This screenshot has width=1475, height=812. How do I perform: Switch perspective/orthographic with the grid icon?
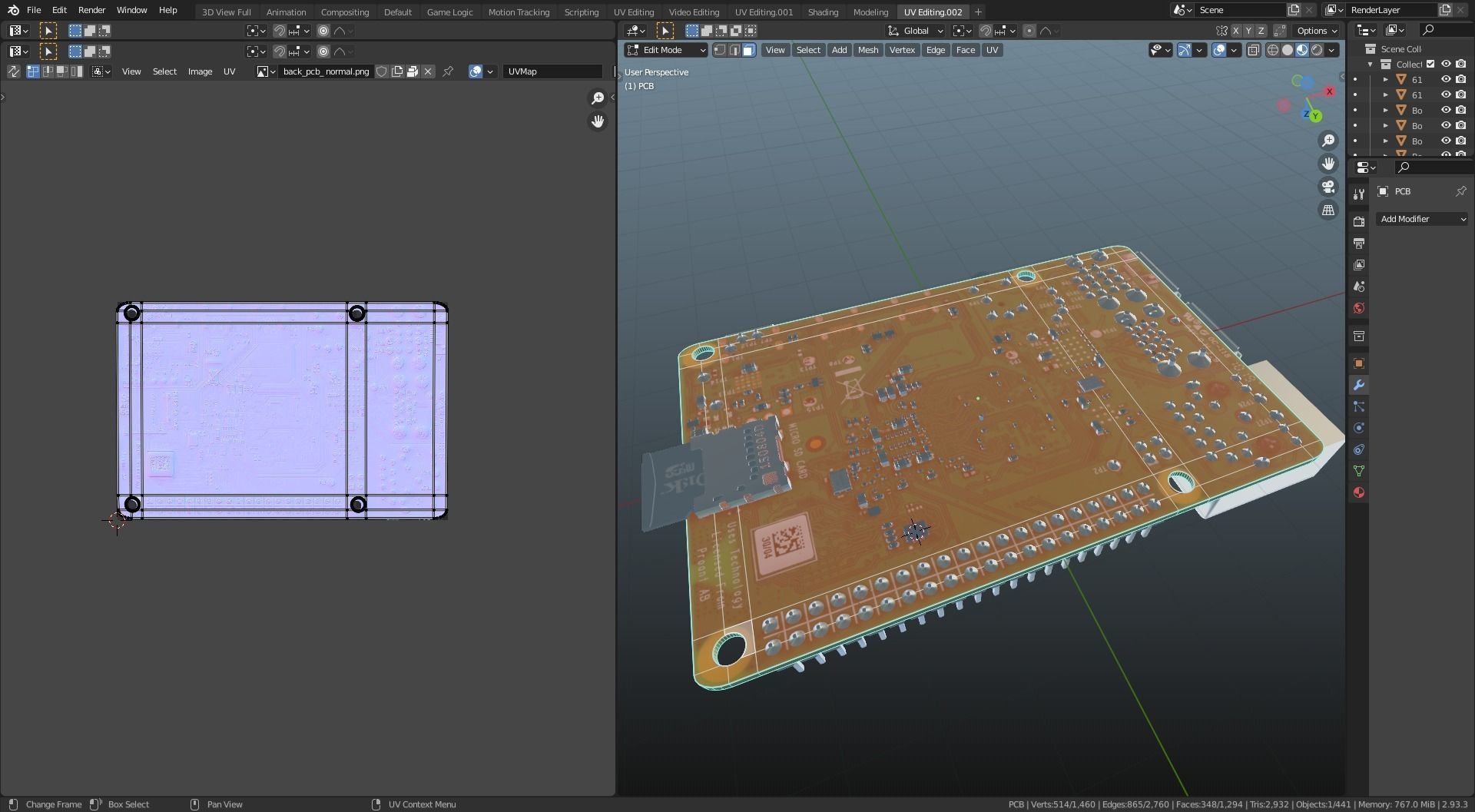pos(1328,210)
